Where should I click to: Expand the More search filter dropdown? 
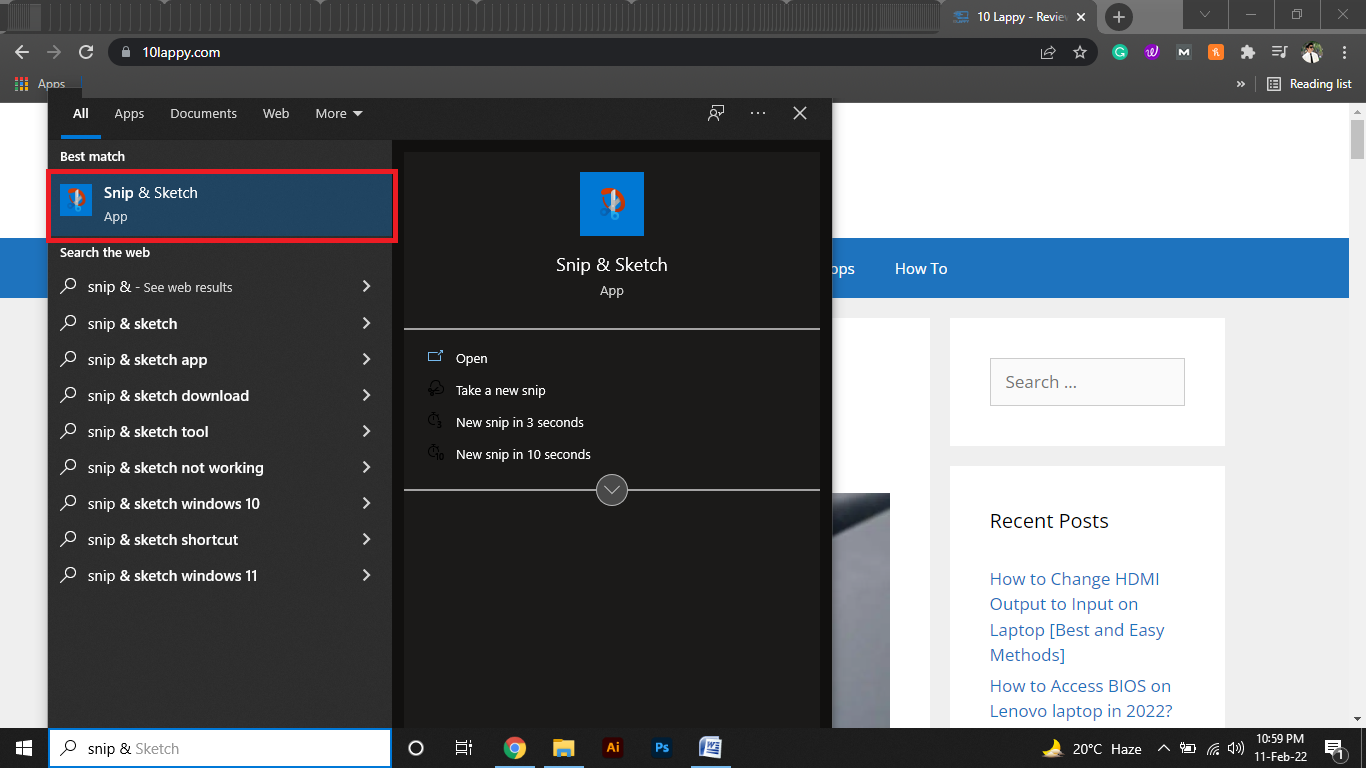click(x=339, y=113)
